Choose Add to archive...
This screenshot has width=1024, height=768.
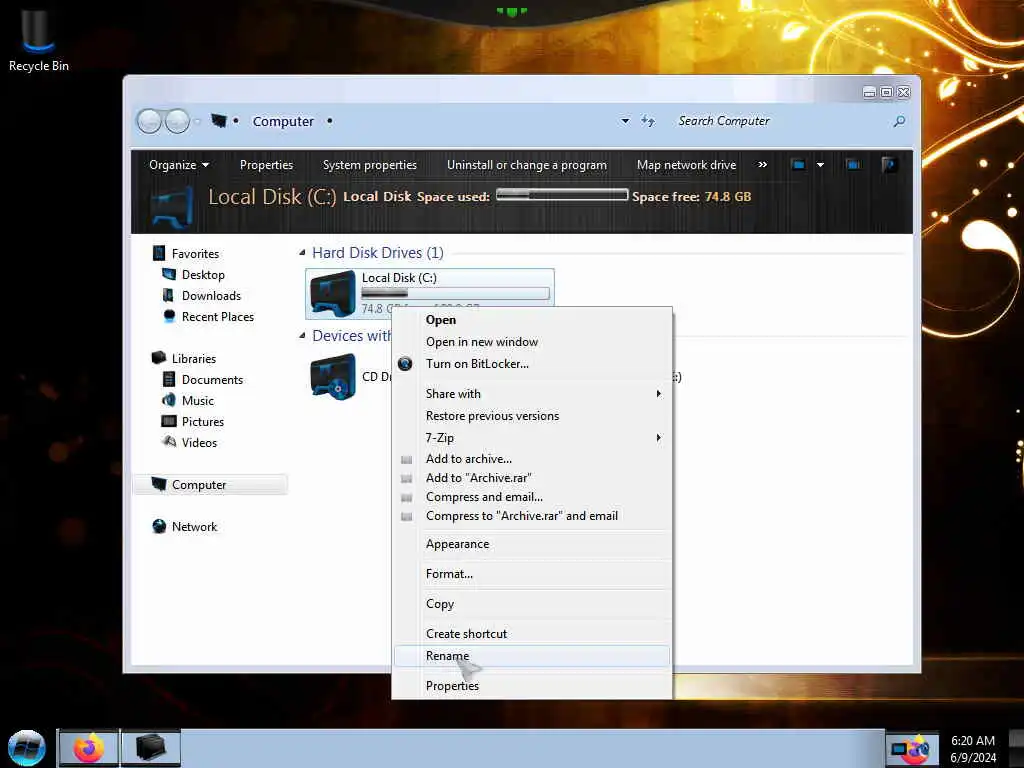[532, 458]
